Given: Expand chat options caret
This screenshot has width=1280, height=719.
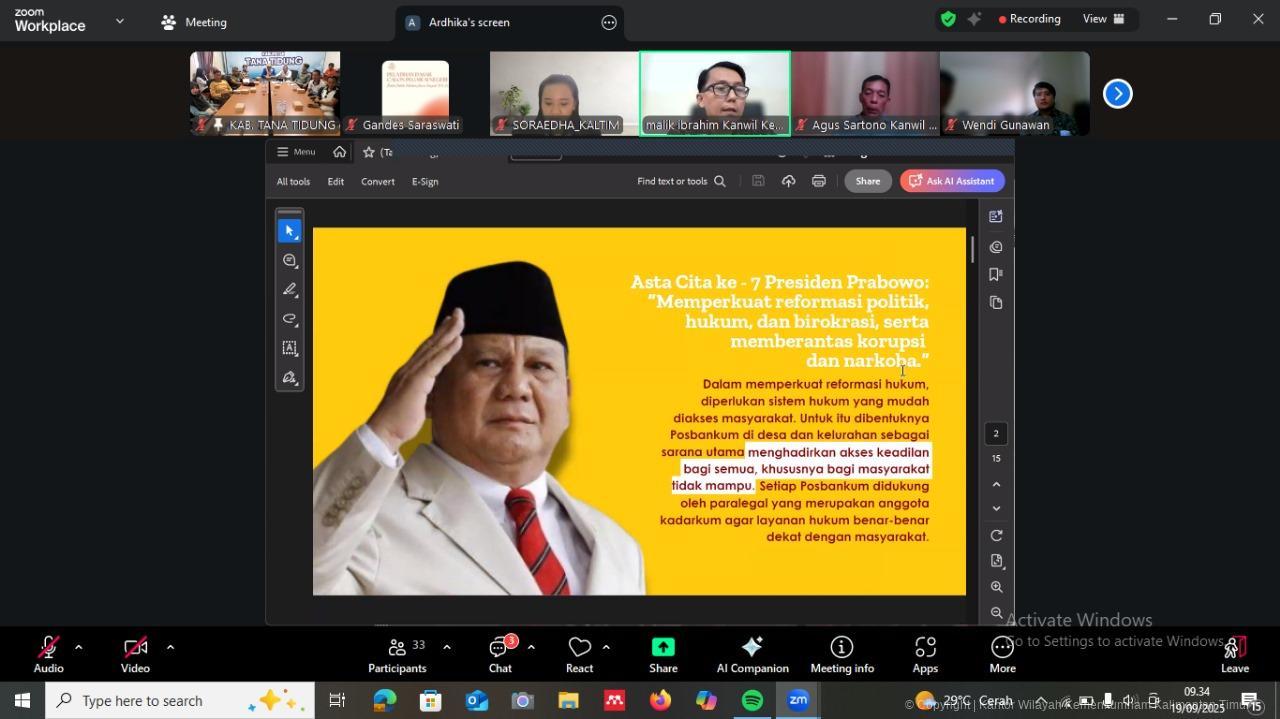Looking at the screenshot, I should (x=530, y=647).
